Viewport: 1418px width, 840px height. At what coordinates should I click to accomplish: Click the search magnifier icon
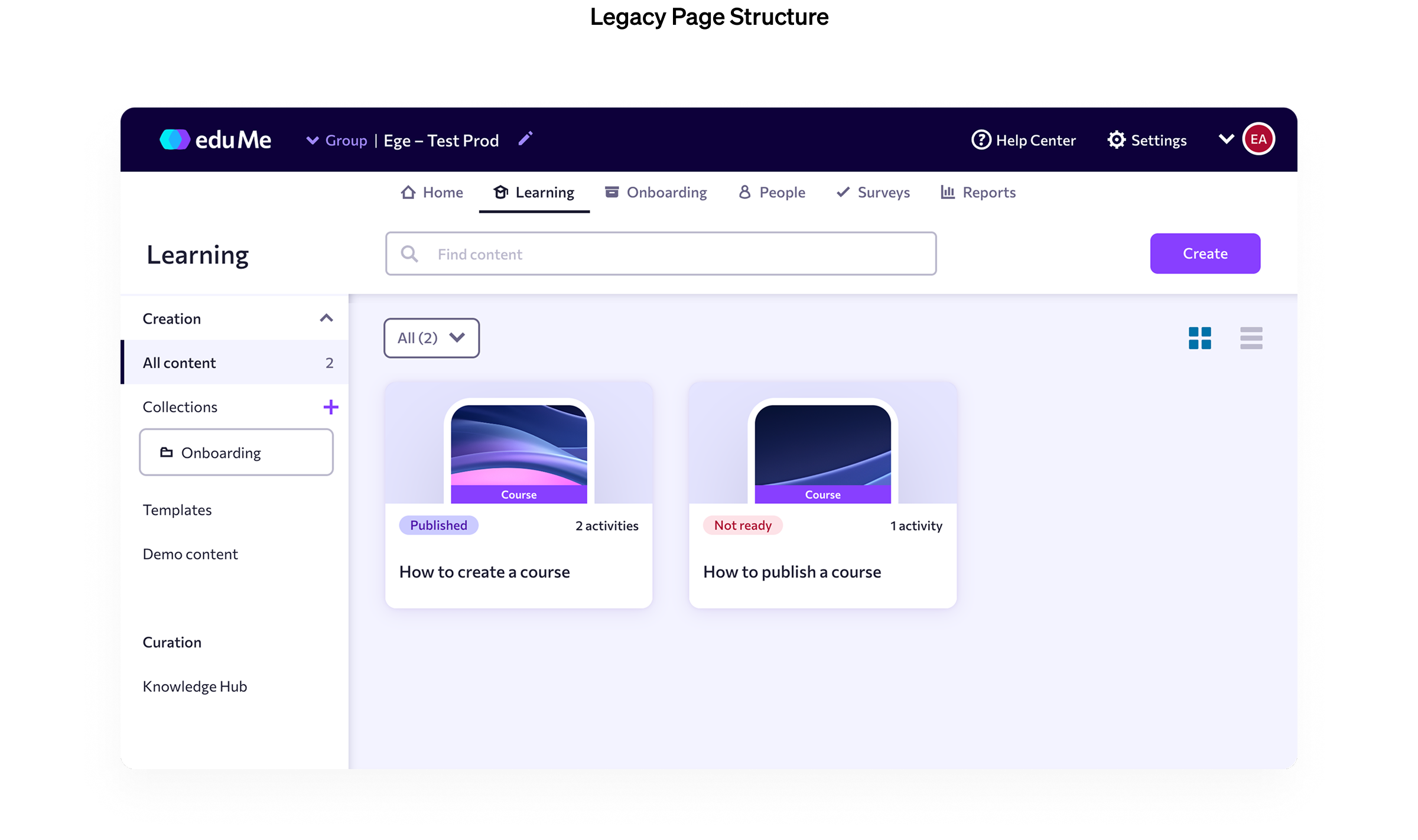[x=409, y=254]
